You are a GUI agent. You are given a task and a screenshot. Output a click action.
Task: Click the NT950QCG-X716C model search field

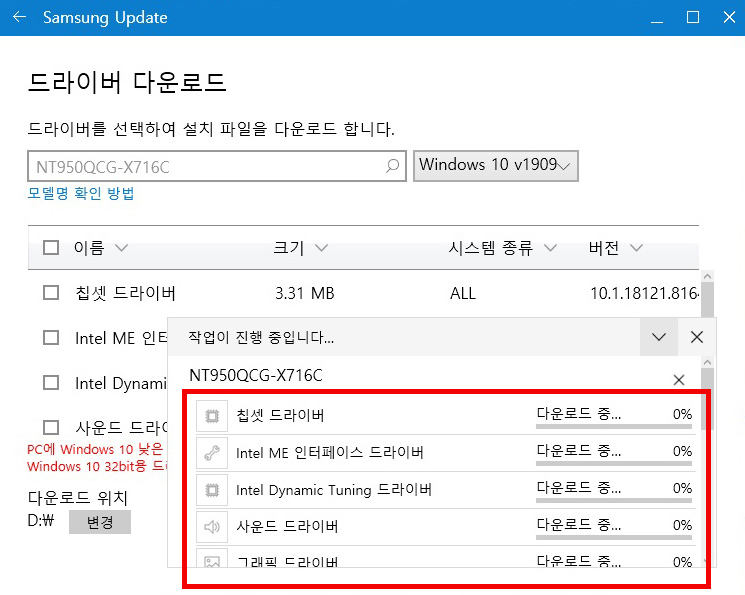click(217, 166)
